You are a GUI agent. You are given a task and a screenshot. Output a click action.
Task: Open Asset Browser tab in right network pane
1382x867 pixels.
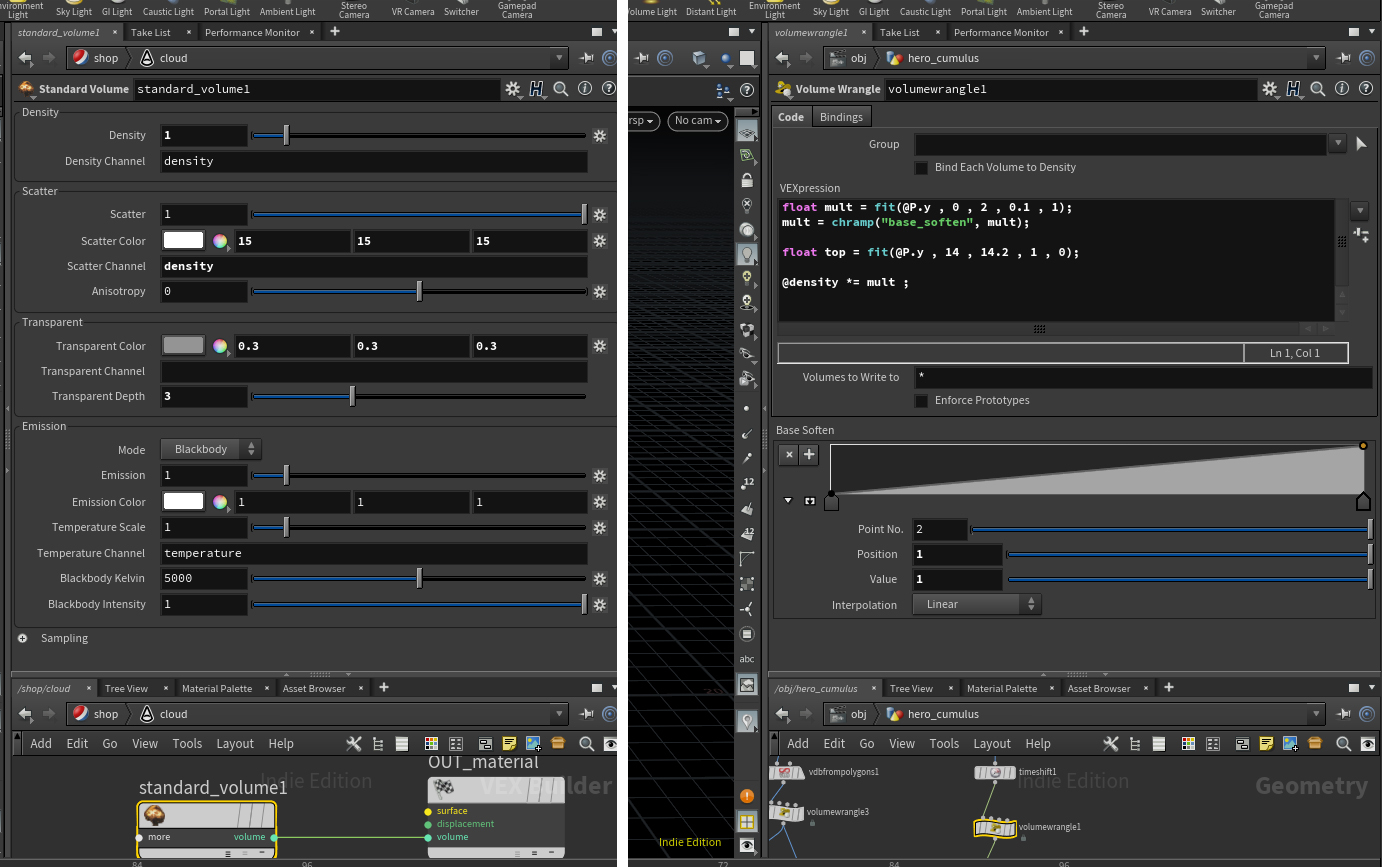[x=1099, y=688]
